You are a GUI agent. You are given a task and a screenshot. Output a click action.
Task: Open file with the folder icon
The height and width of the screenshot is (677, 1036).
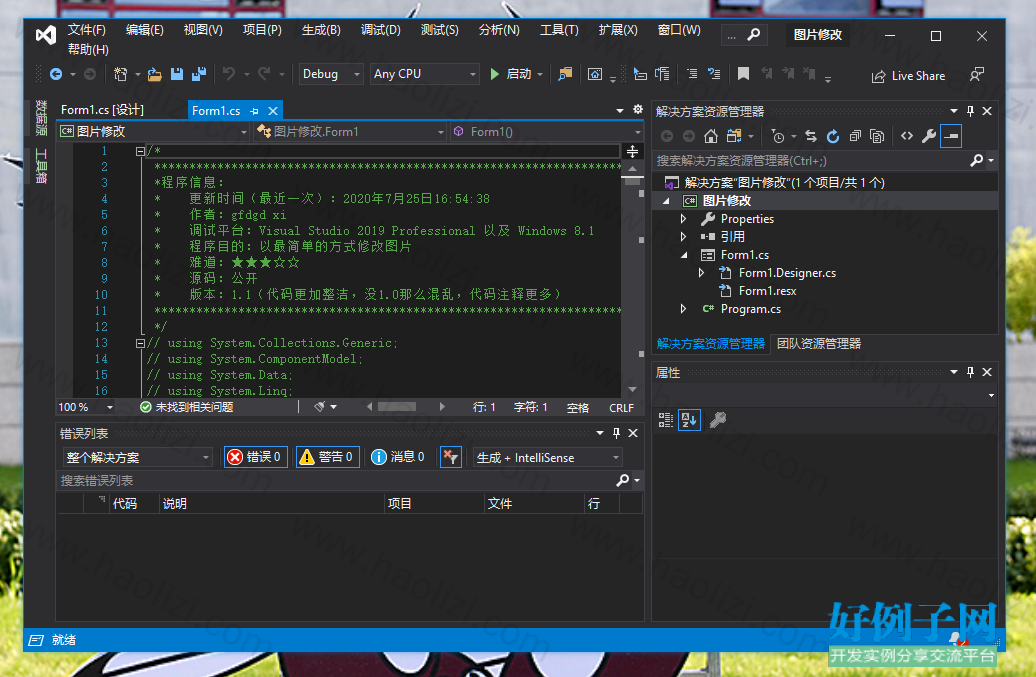(155, 74)
